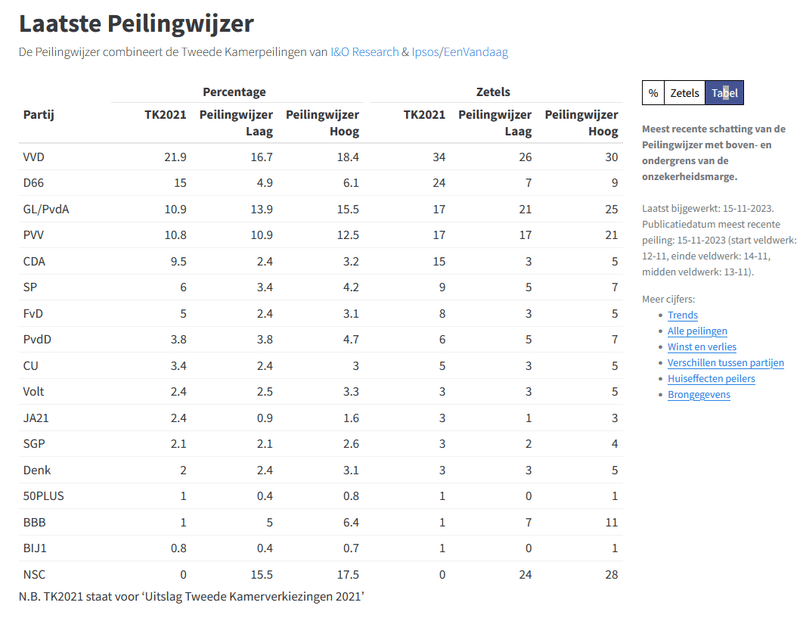Visit the Huiseffecten peilers link
Image resolution: width=800 pixels, height=618 pixels.
point(711,379)
